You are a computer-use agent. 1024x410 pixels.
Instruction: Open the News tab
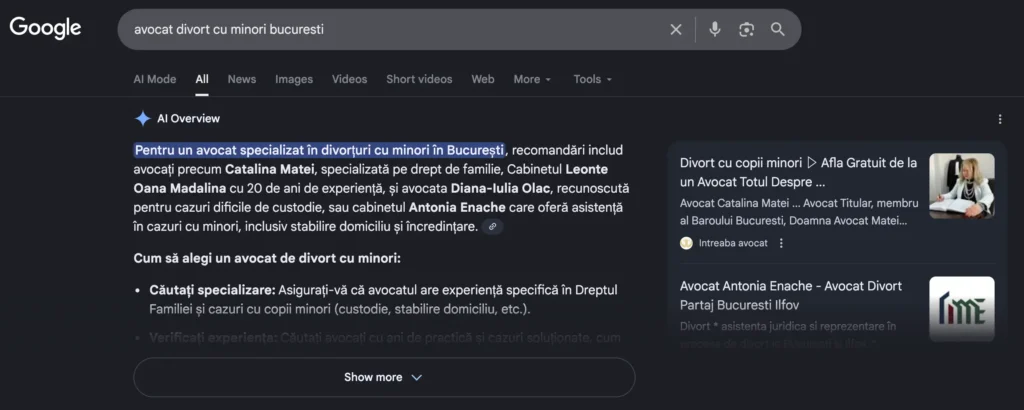click(x=242, y=79)
